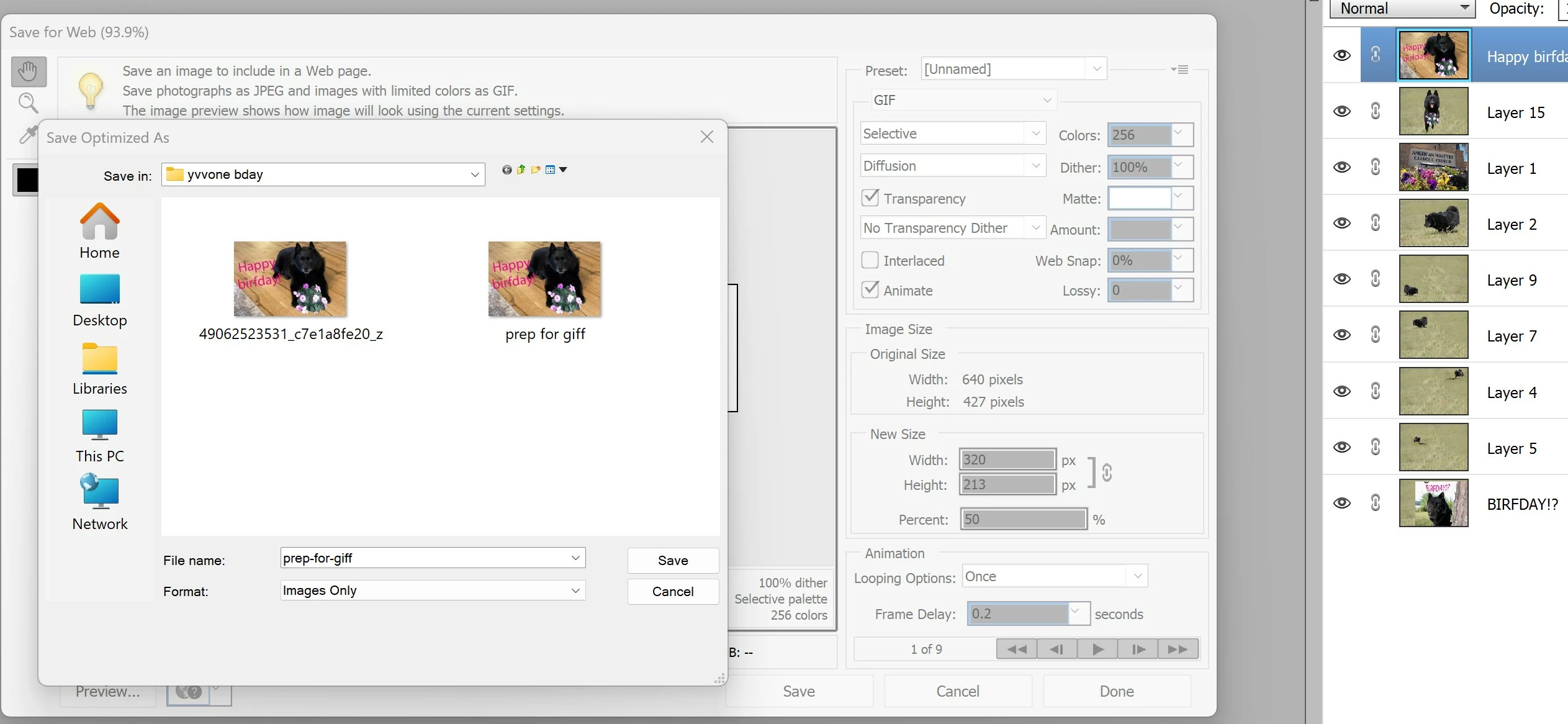The image size is (1568, 724).
Task: Expand the Save in folder dropdown
Action: point(474,175)
